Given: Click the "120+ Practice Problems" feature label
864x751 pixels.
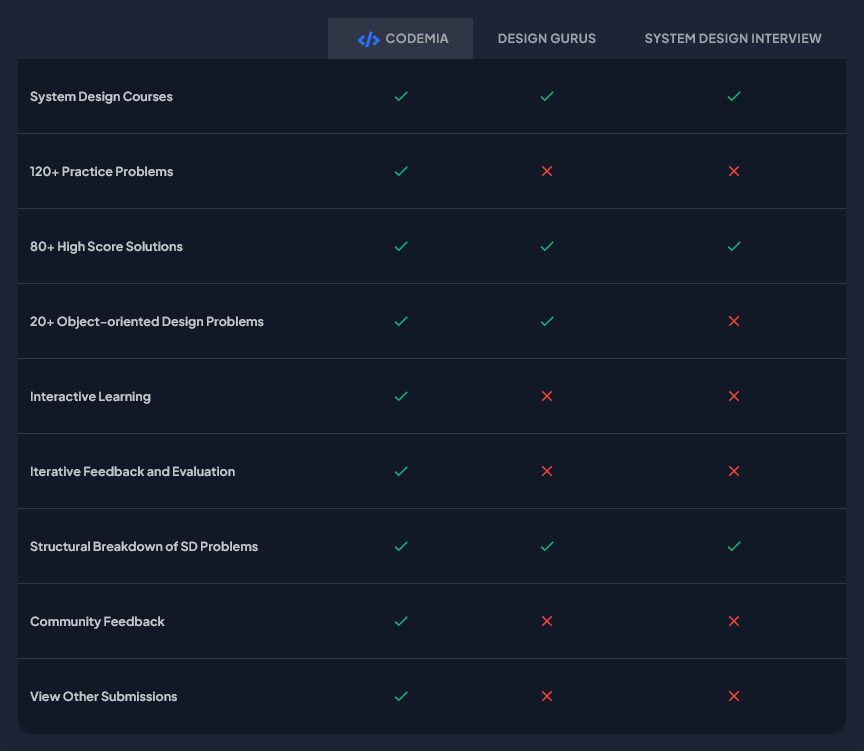Looking at the screenshot, I should click(x=102, y=172).
